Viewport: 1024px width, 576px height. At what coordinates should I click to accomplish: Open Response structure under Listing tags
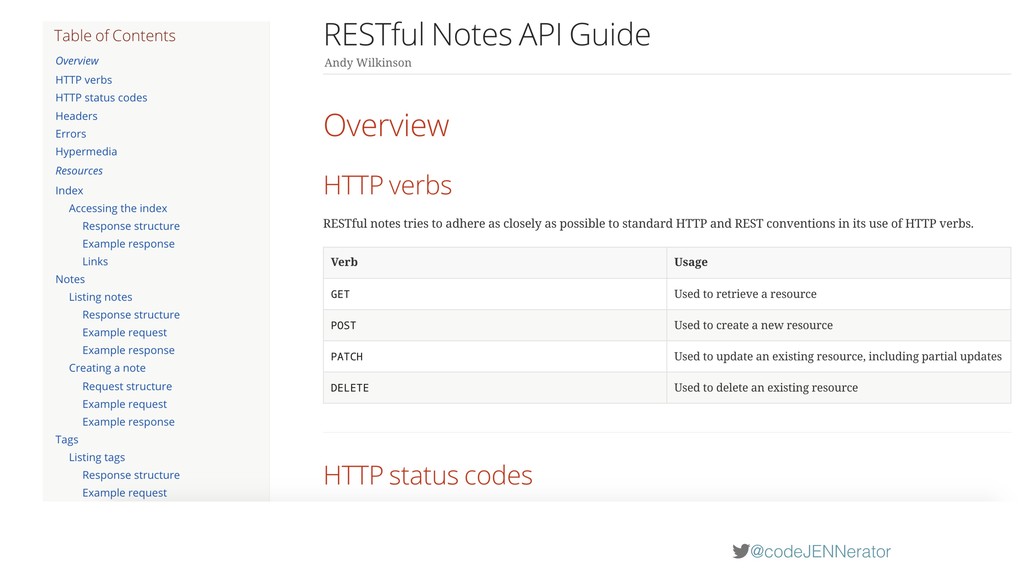coord(131,475)
